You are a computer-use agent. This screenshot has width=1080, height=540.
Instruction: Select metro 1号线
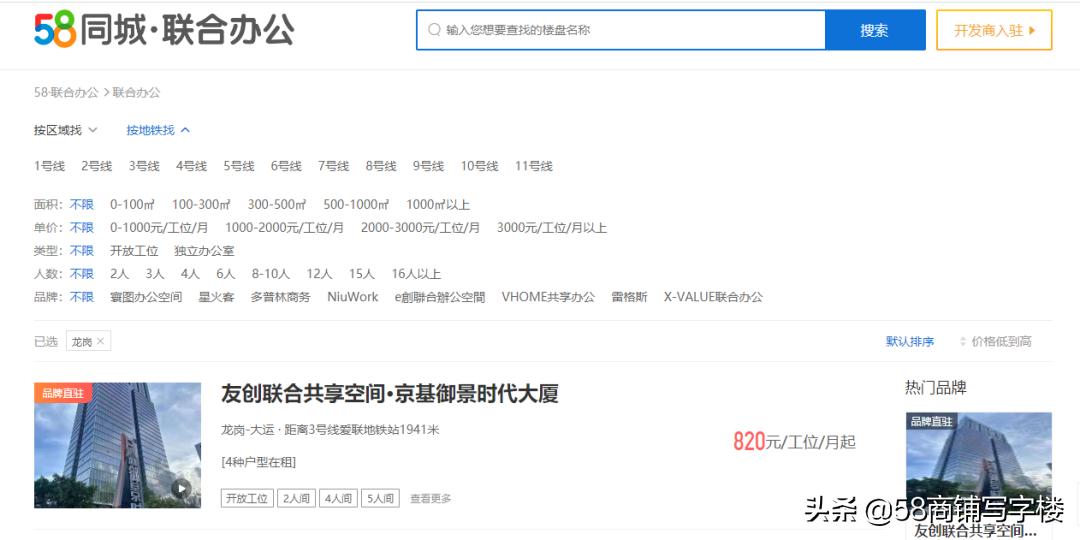49,166
